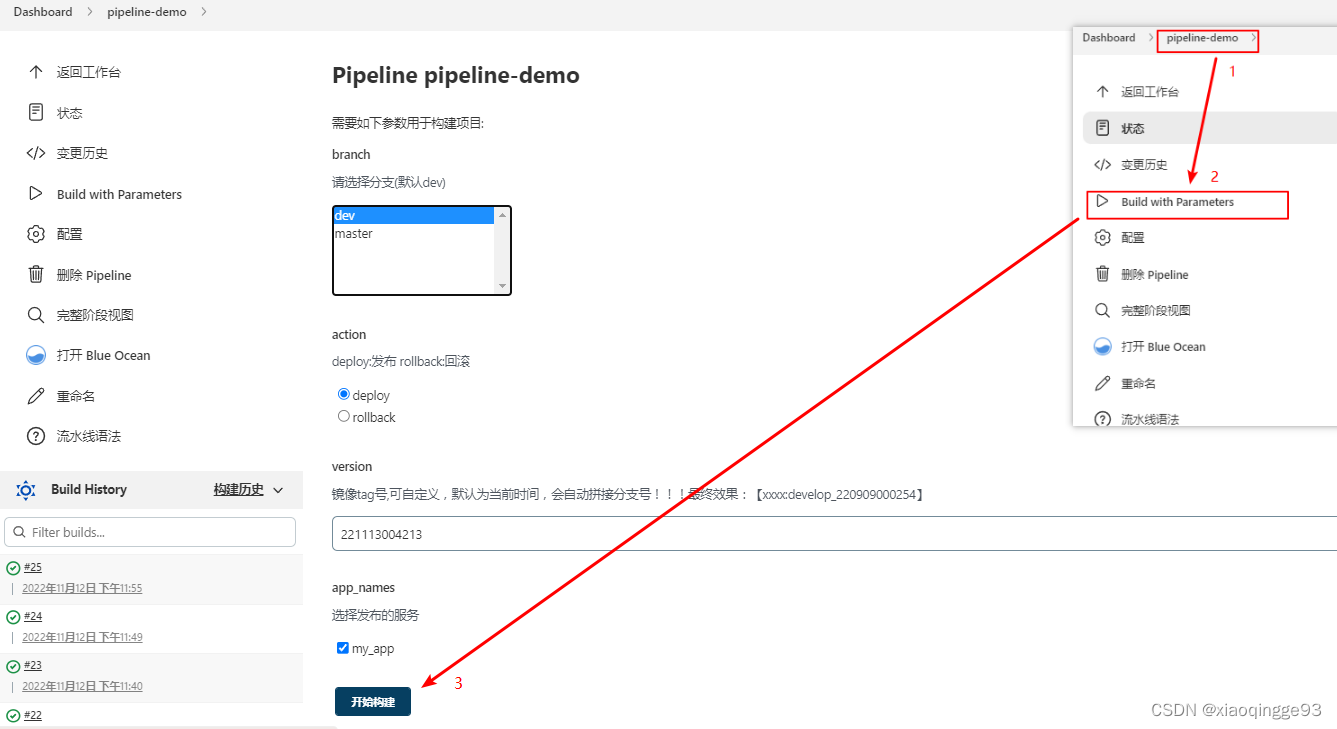Click the Blue Ocean icon in sidebar
This screenshot has width=1337, height=729.
pyautogui.click(x=36, y=355)
